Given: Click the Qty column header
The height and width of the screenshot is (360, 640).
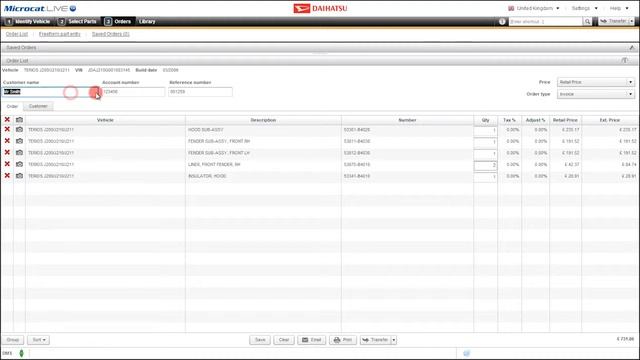Looking at the screenshot, I should tap(485, 120).
